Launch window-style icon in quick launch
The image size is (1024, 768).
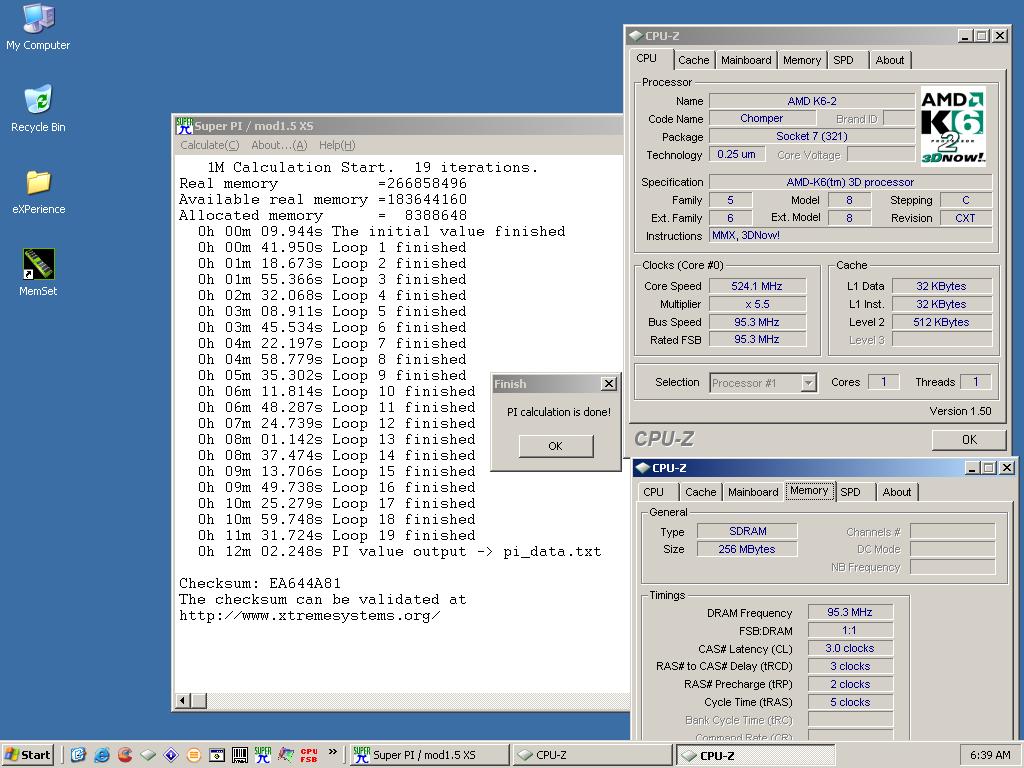(x=217, y=755)
